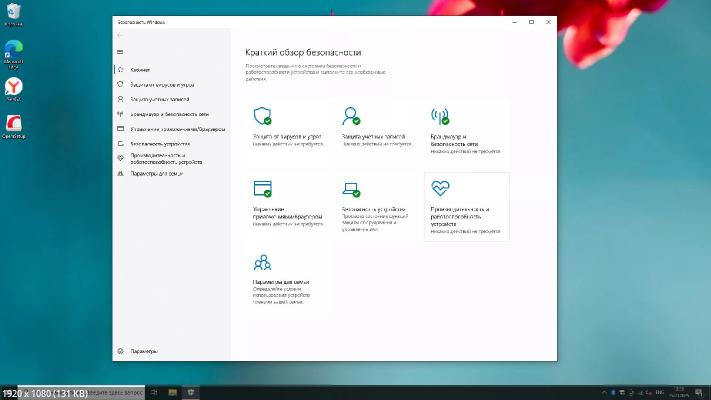
Task: Click the person Account protection card
Action: click(377, 133)
